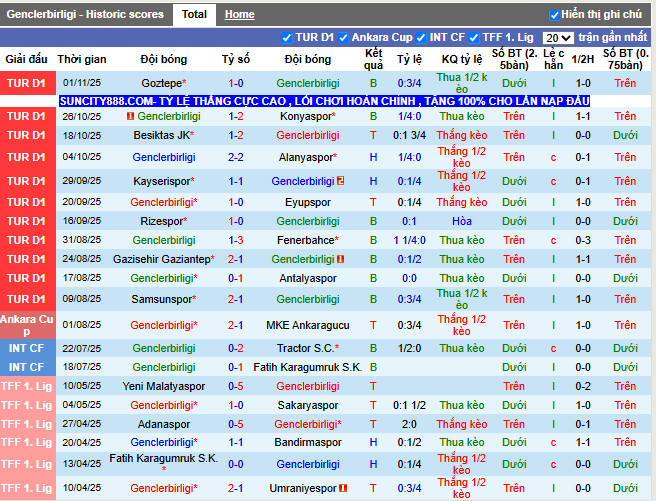The height and width of the screenshot is (501, 656).
Task: Click Alanyaspor team name
Action: click(308, 157)
